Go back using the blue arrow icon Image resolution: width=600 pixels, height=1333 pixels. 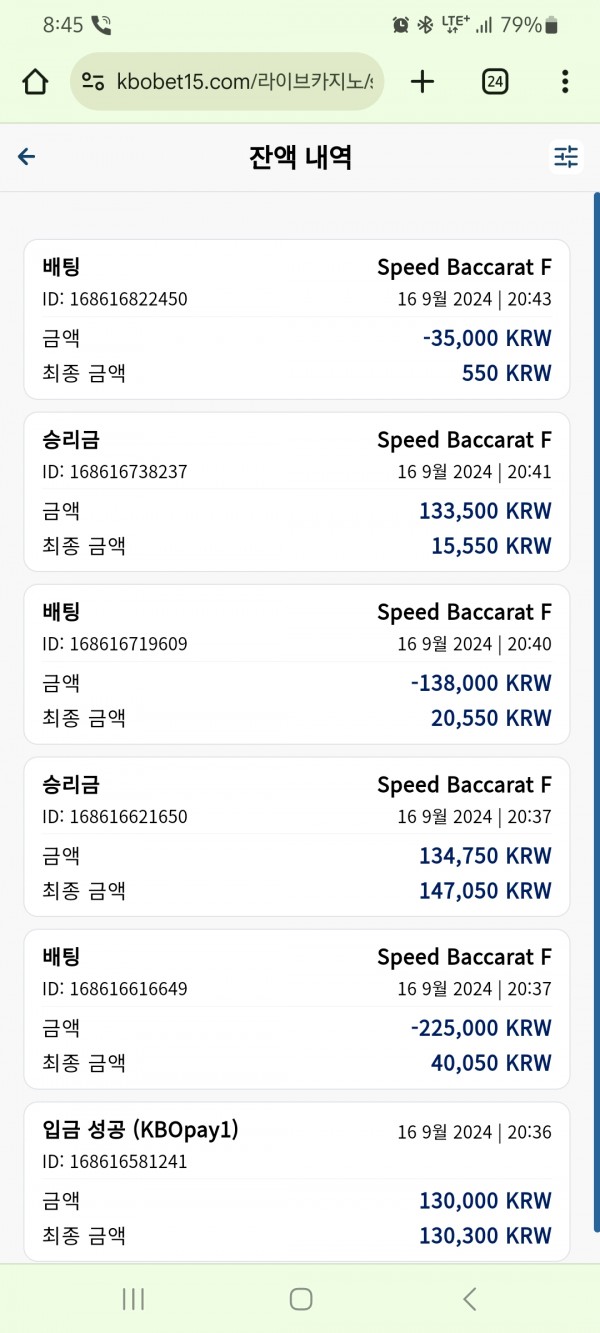[x=27, y=156]
